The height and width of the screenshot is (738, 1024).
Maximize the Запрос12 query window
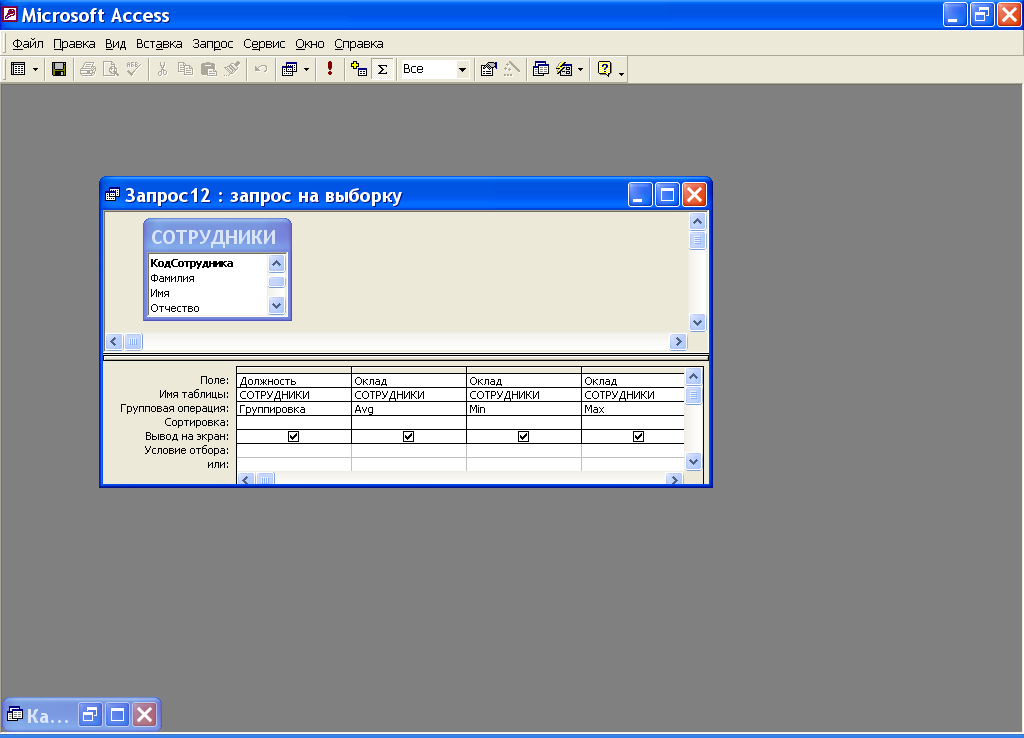pyautogui.click(x=667, y=195)
